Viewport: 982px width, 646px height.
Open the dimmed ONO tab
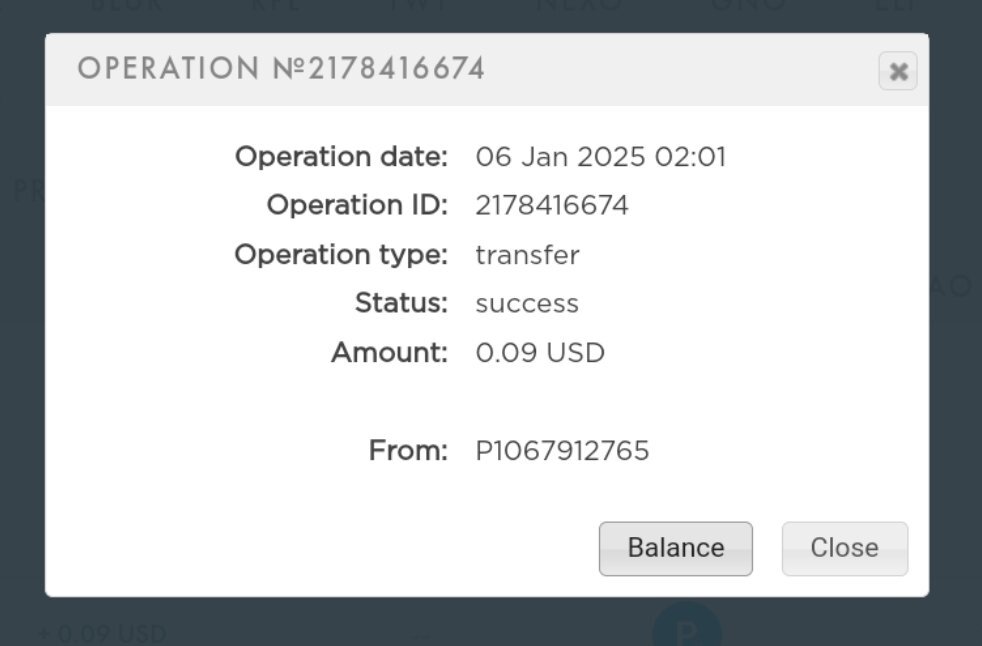[748, 5]
